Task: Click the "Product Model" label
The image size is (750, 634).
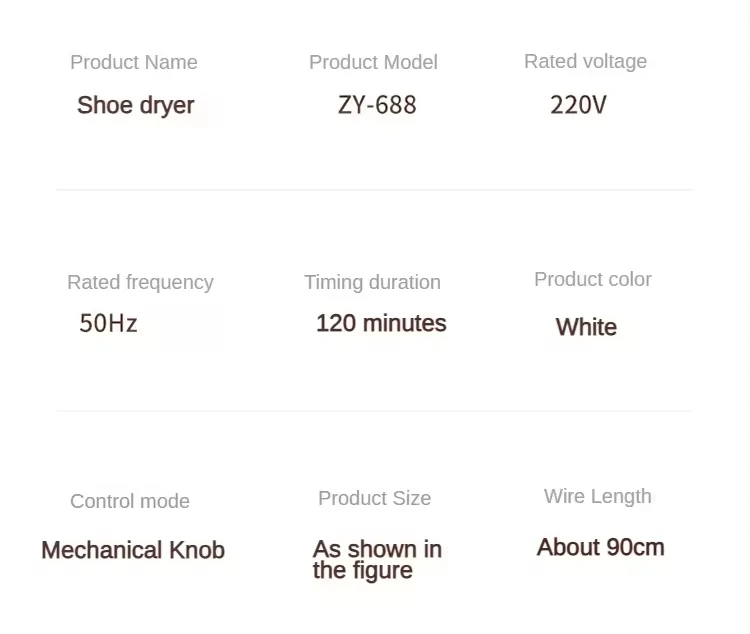Action: pyautogui.click(x=373, y=62)
